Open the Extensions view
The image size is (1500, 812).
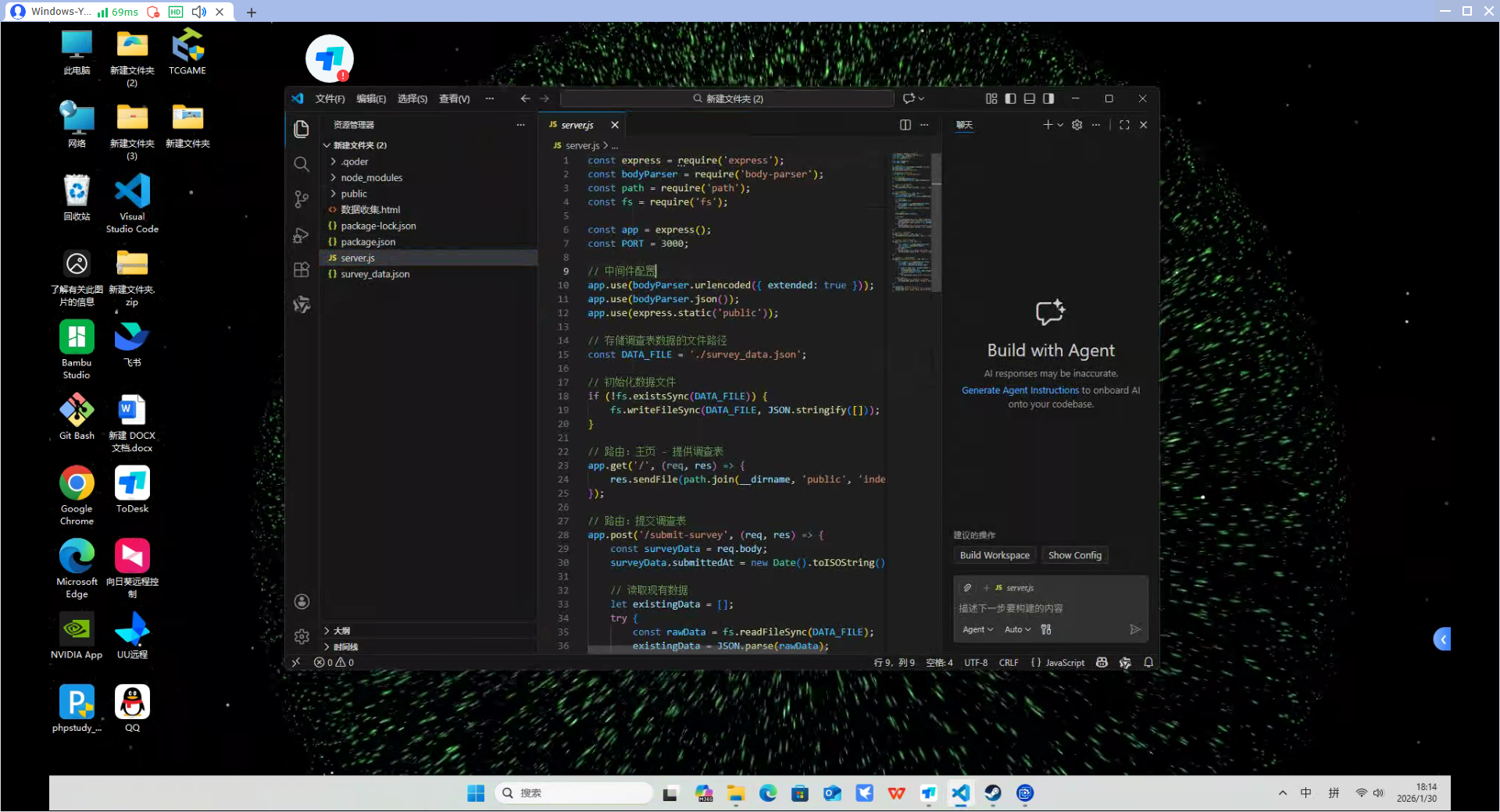tap(302, 270)
